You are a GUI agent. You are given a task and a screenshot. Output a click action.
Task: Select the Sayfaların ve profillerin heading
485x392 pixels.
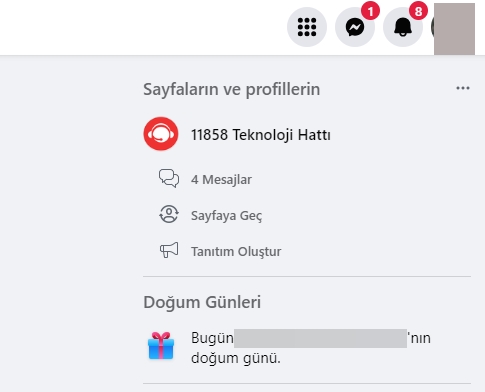point(232,89)
